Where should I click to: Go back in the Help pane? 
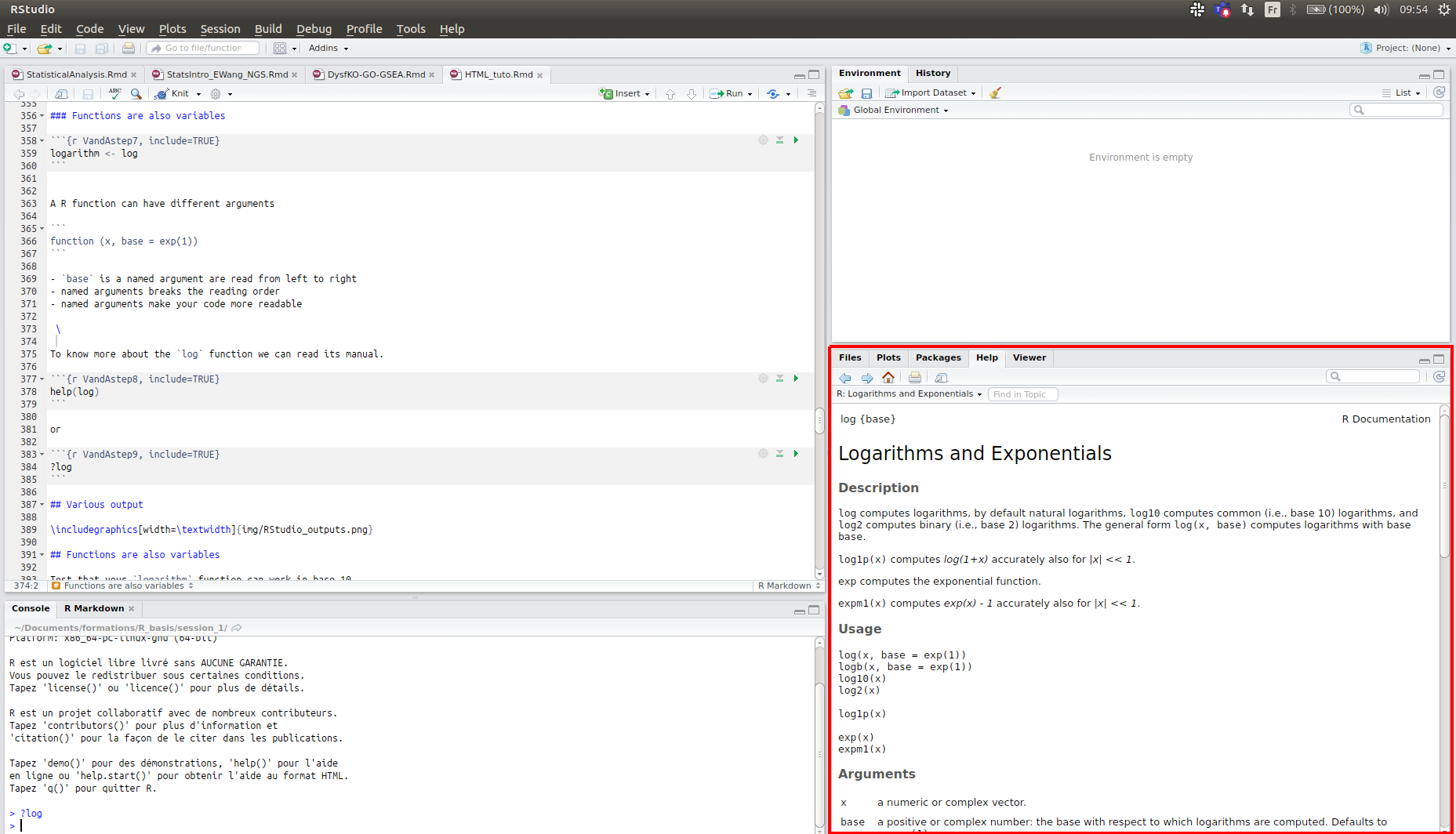tap(845, 378)
